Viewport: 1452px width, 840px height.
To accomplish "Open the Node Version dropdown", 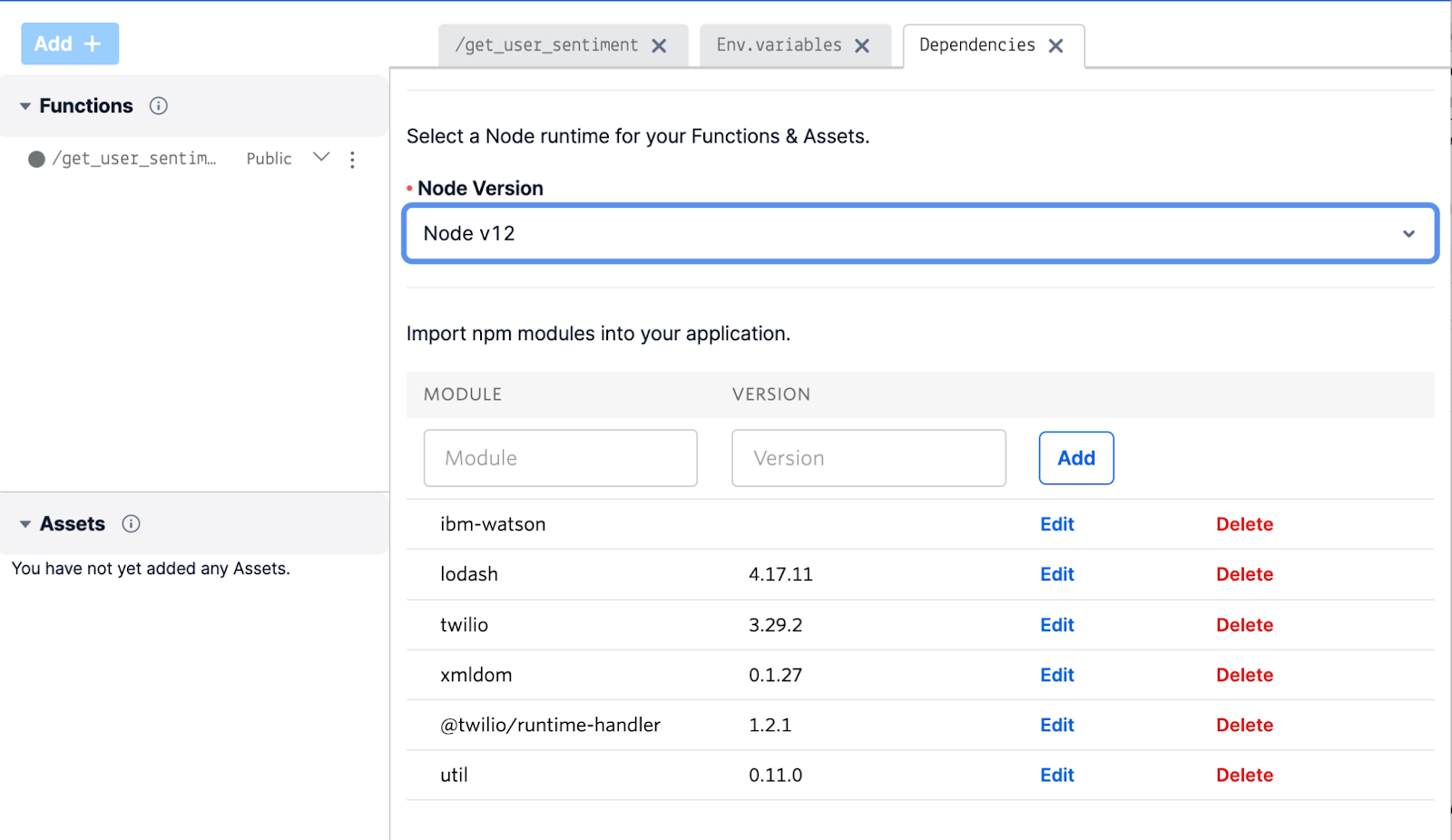I will [x=920, y=234].
